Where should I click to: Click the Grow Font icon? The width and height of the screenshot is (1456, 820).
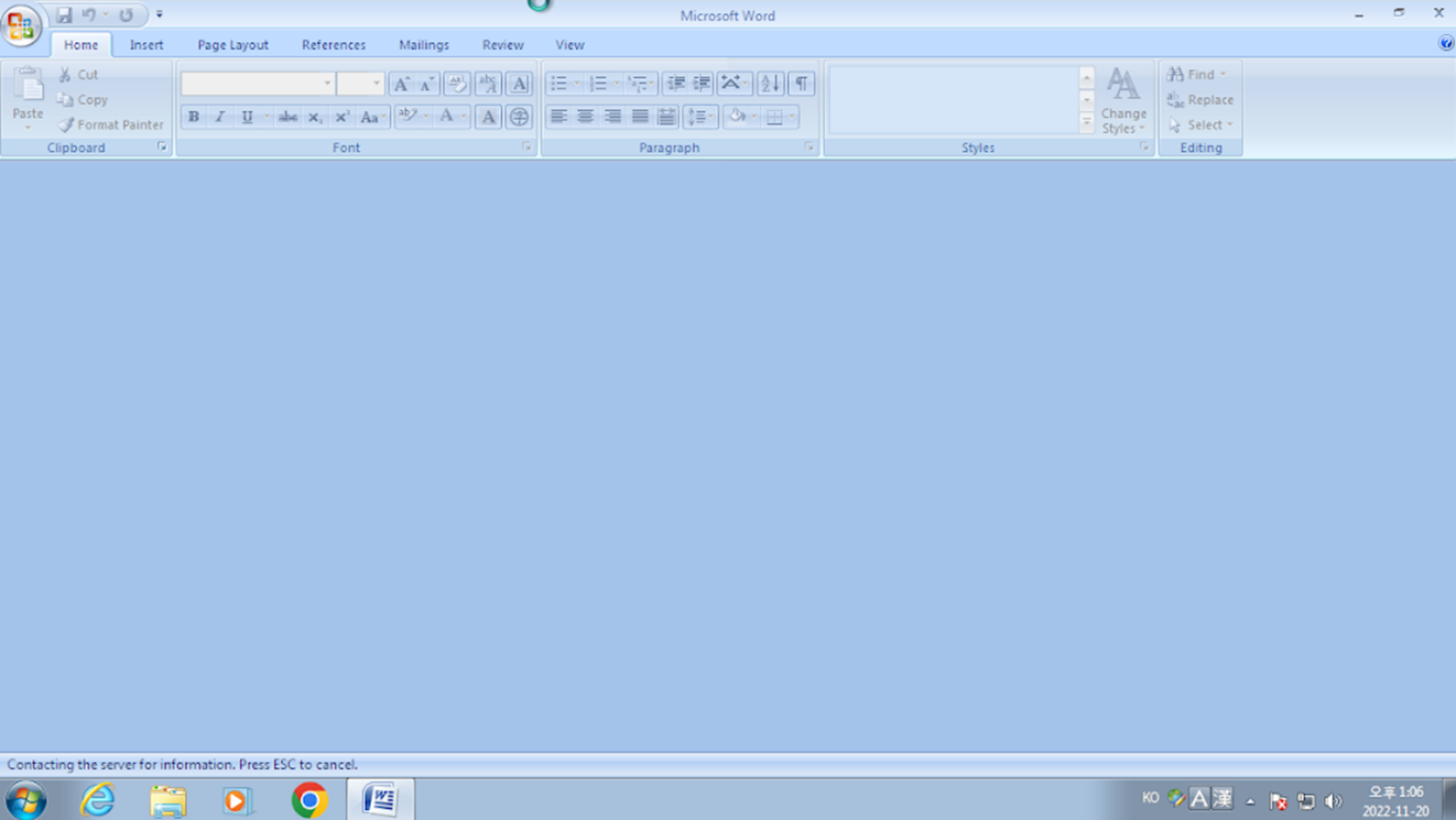point(401,83)
